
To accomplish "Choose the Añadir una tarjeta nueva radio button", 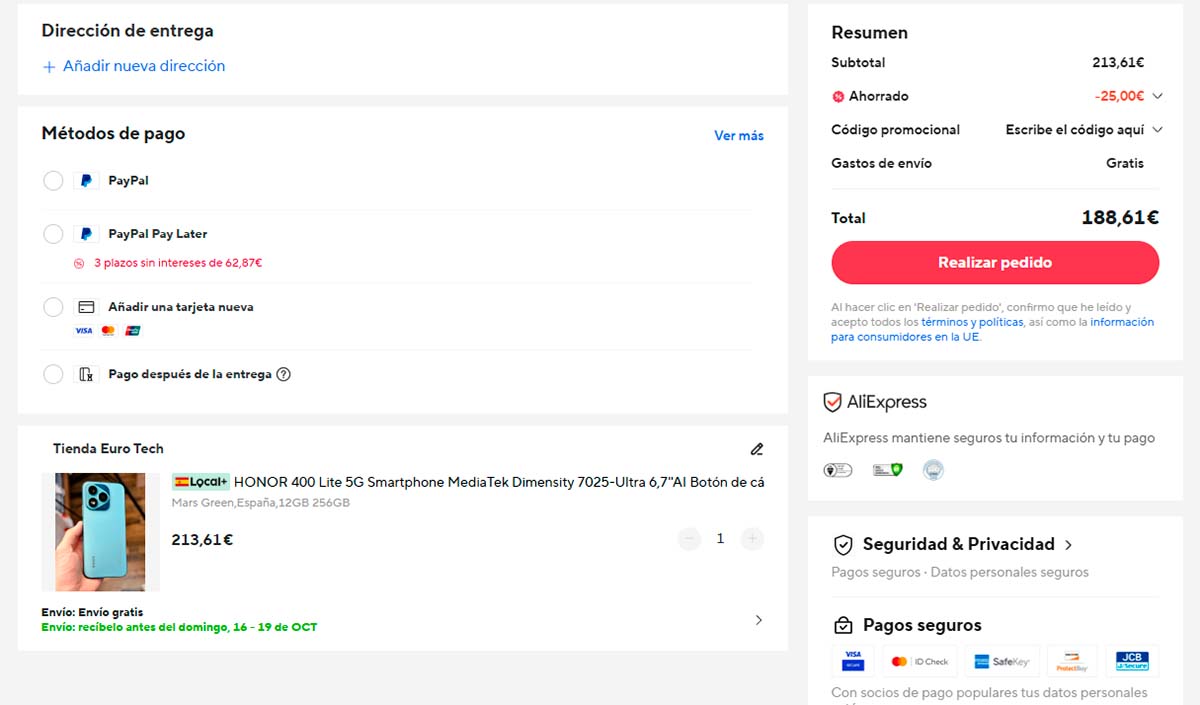I will [x=53, y=307].
